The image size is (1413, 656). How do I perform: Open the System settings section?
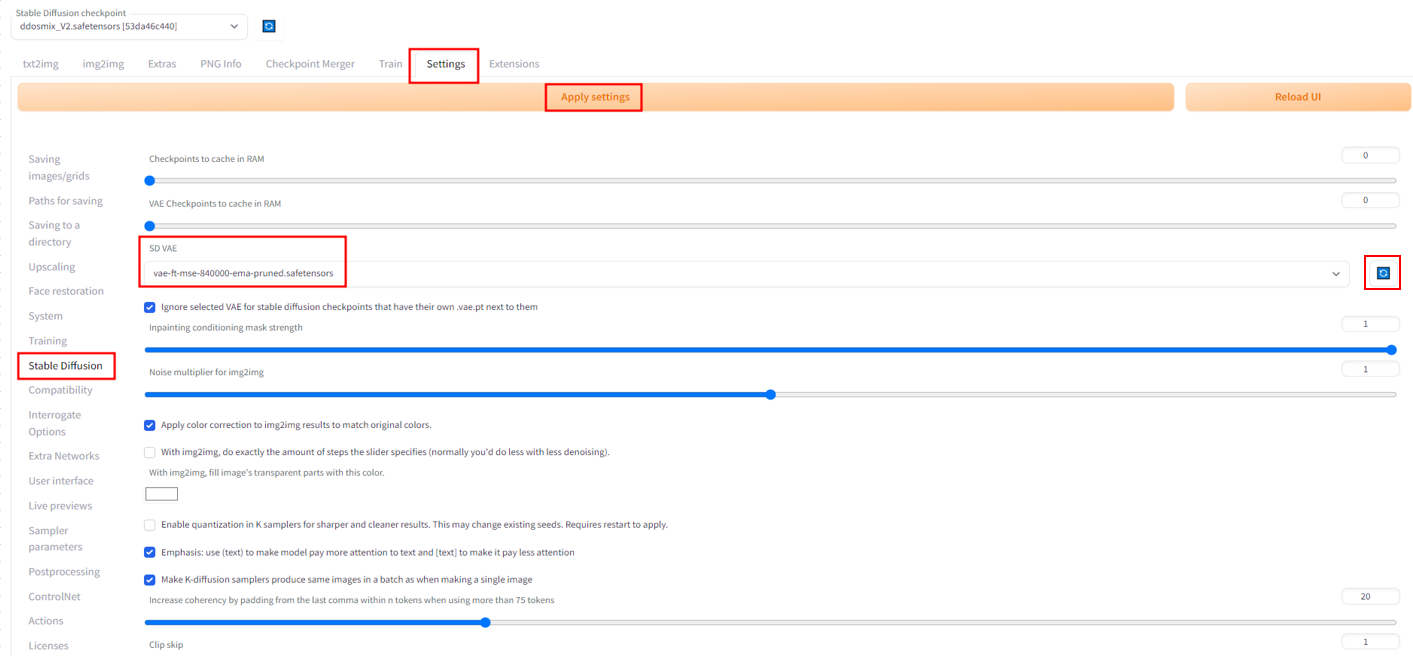(x=46, y=316)
